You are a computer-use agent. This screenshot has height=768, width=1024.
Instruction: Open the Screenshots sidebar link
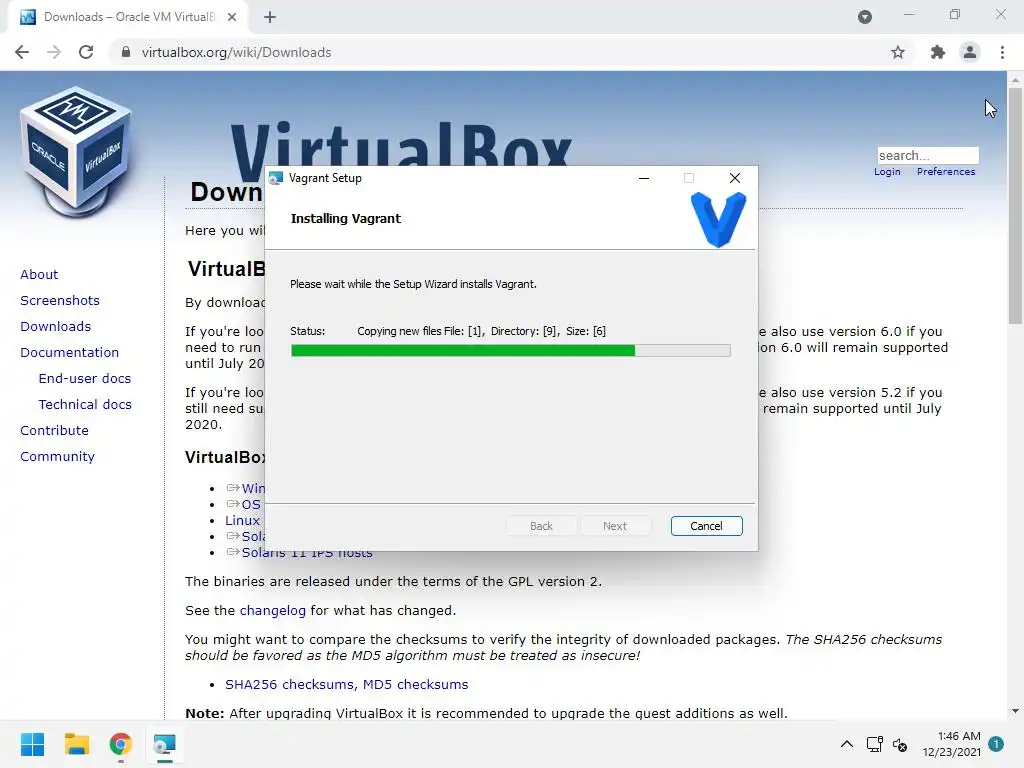(60, 300)
